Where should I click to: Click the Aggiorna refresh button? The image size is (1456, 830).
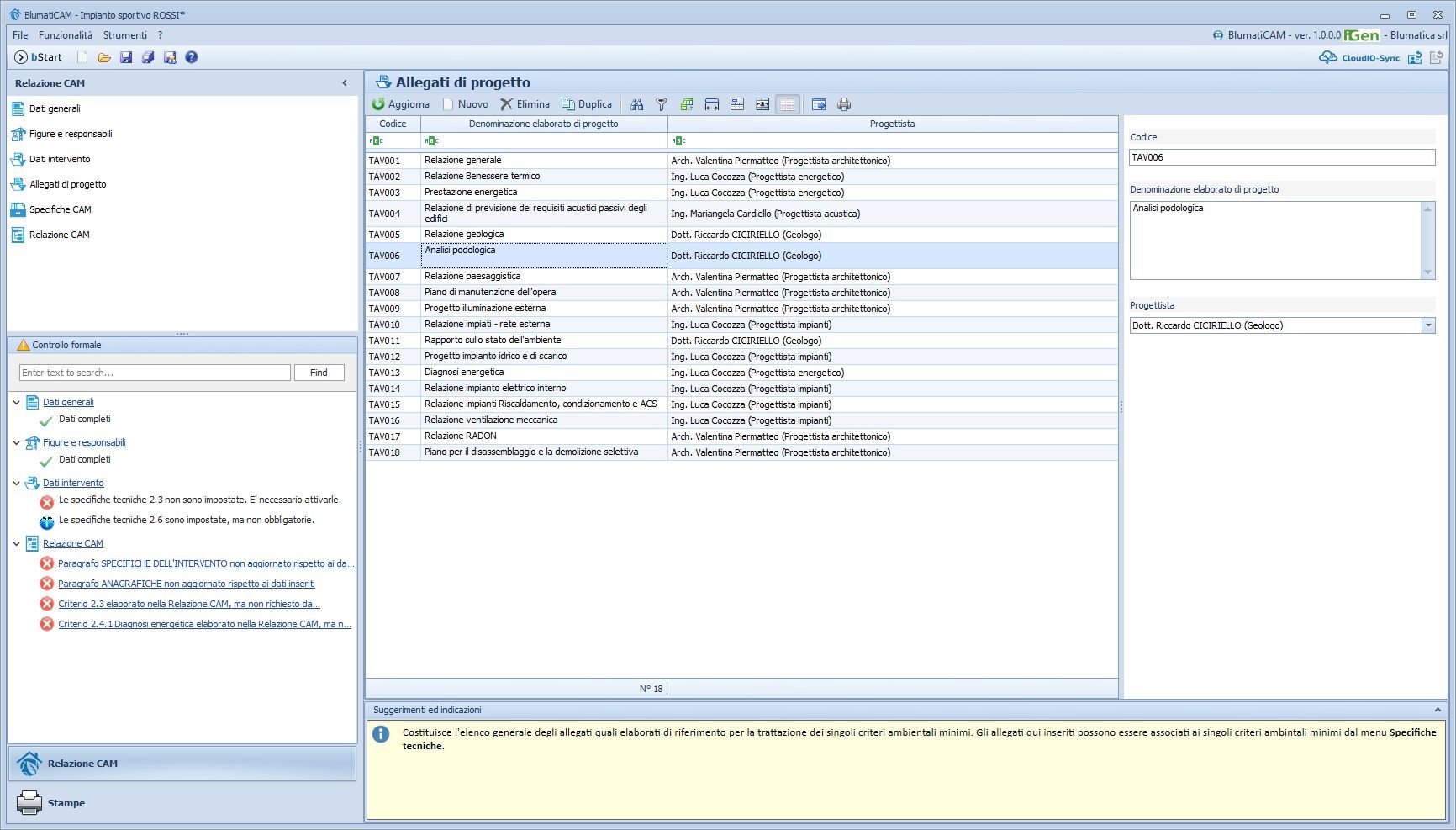click(401, 104)
